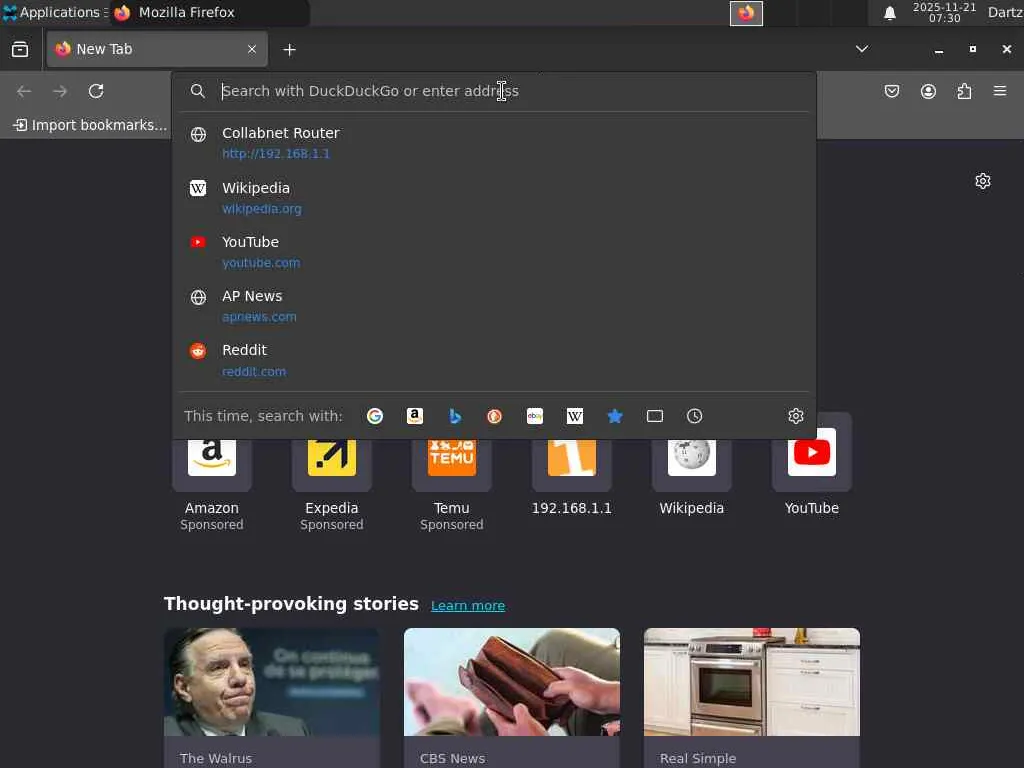Select Mozilla Firefox taskbar entry
Screen dimensions: 1024x768
coord(209,12)
